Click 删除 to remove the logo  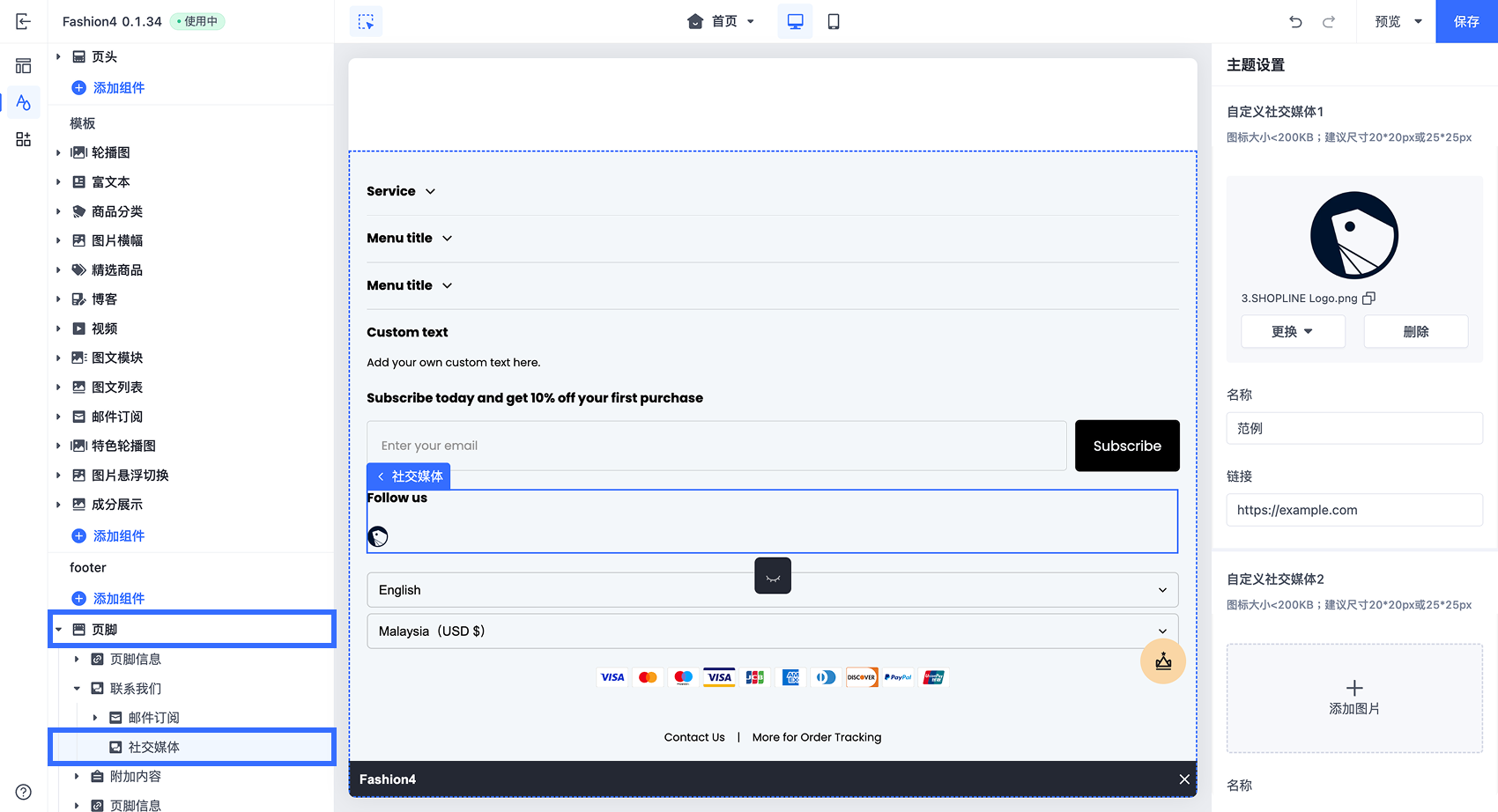coord(1415,331)
